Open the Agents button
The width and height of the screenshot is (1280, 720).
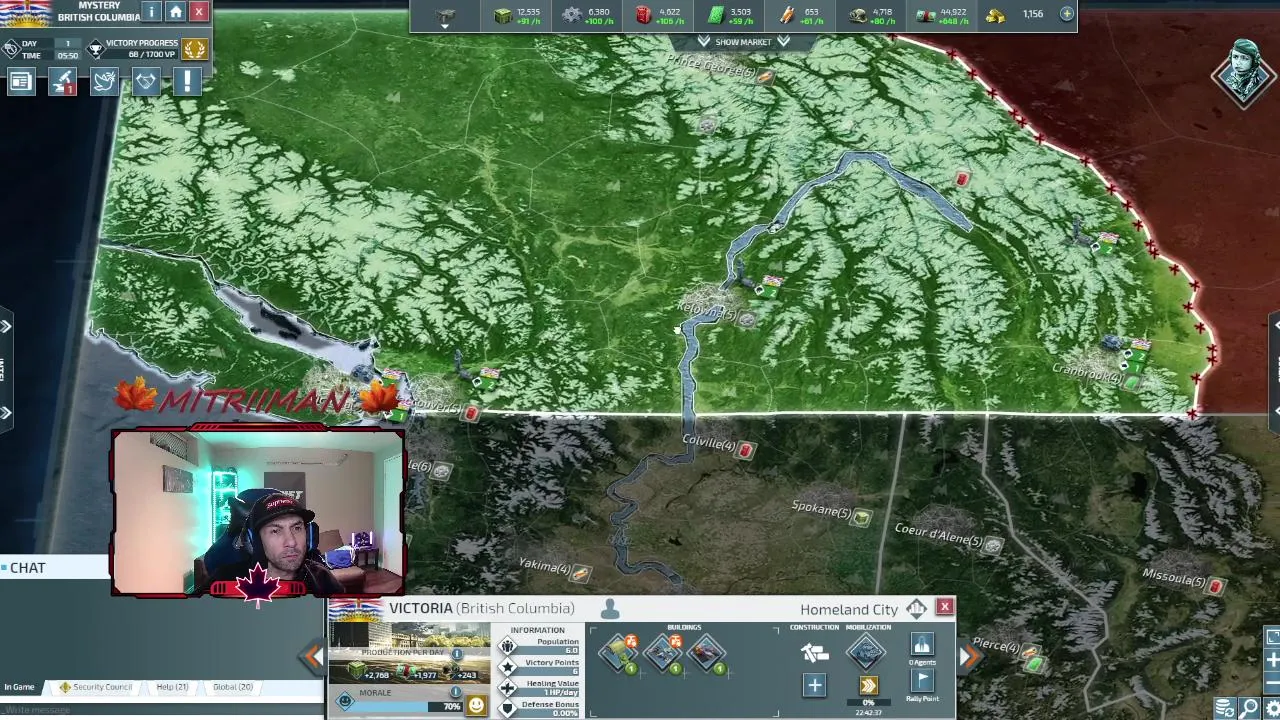coord(922,645)
